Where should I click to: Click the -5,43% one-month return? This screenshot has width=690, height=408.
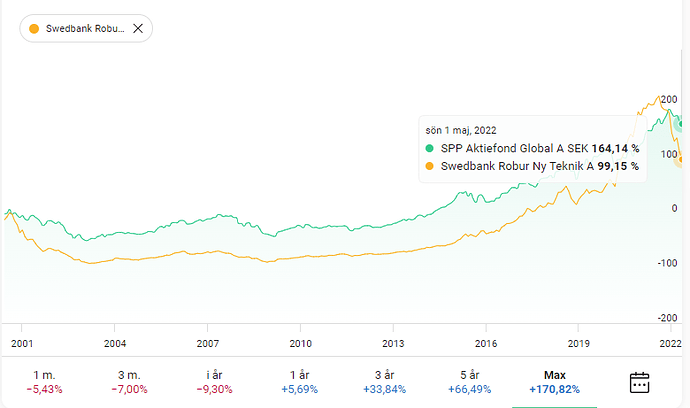(x=44, y=390)
